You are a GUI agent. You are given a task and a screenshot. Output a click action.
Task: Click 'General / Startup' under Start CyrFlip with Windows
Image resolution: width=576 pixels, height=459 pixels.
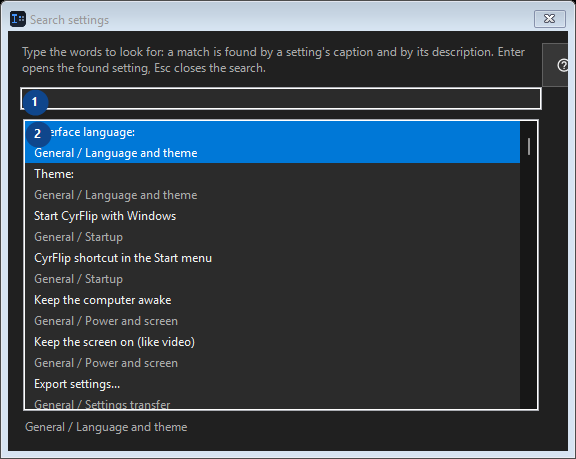click(78, 237)
